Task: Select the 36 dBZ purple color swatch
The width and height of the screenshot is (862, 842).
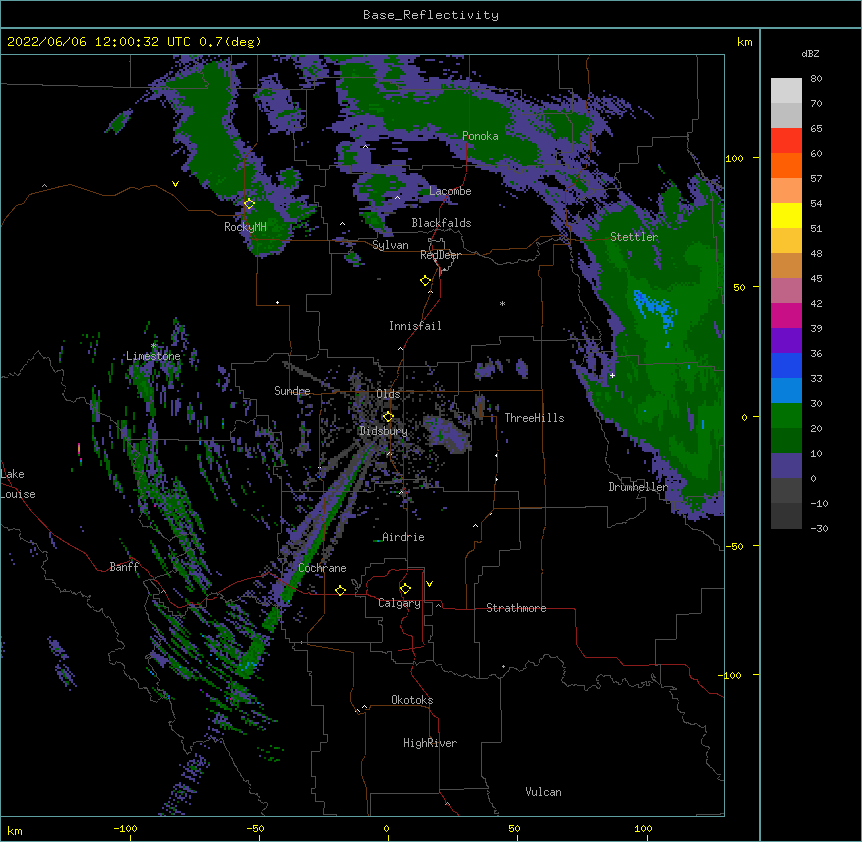Action: 786,340
